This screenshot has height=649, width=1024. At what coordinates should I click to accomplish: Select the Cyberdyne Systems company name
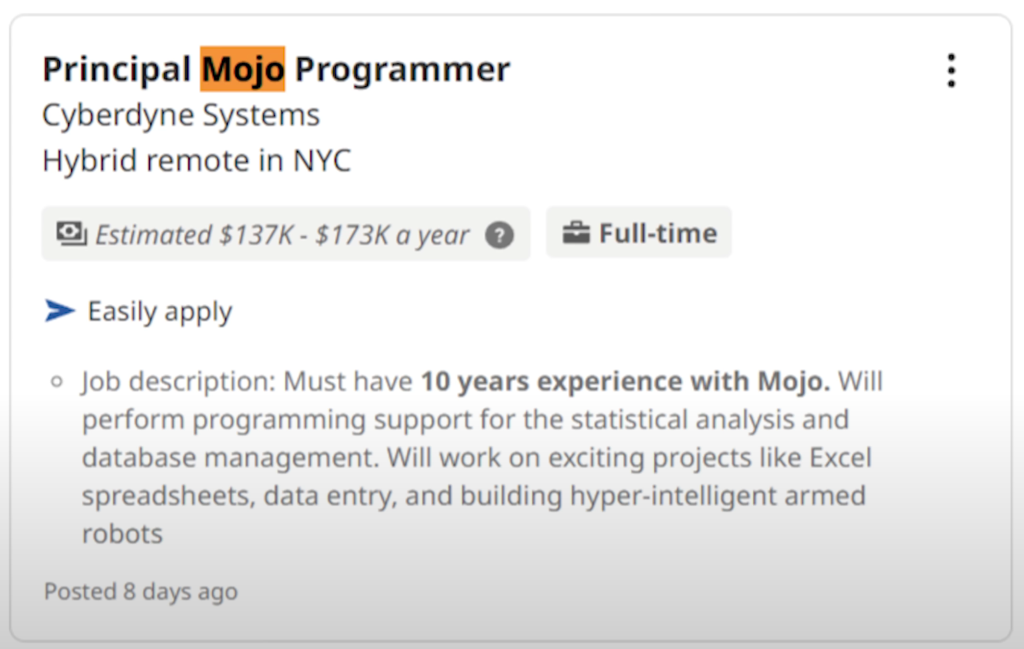pos(181,116)
